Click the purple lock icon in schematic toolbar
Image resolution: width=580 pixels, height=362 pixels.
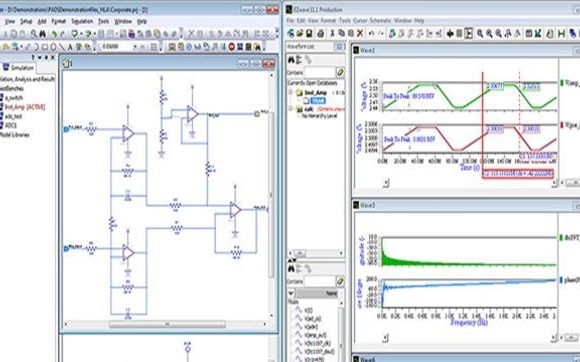pyautogui.click(x=131, y=34)
